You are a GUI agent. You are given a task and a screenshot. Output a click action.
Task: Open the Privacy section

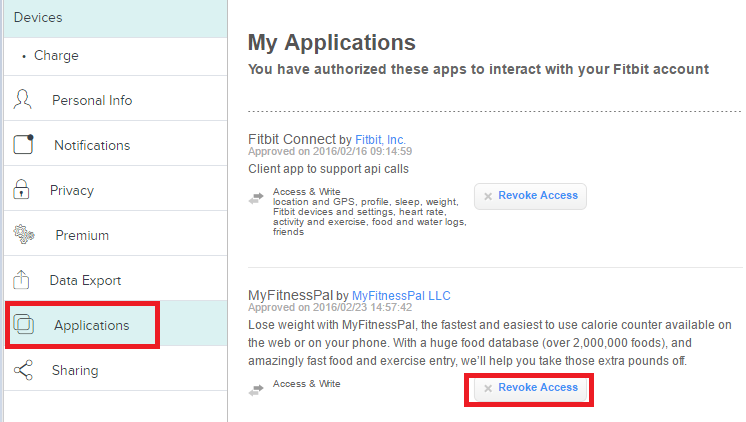click(x=72, y=190)
